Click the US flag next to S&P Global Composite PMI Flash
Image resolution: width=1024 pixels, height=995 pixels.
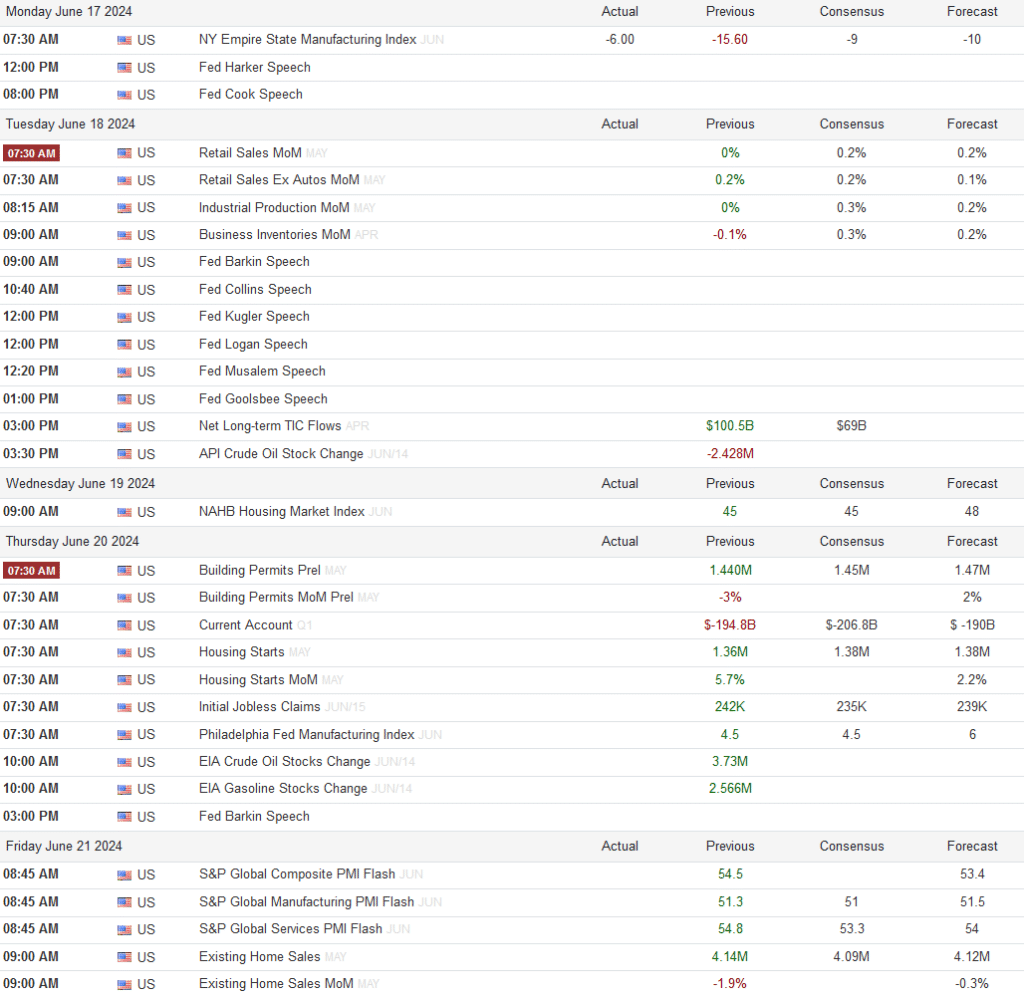(124, 876)
